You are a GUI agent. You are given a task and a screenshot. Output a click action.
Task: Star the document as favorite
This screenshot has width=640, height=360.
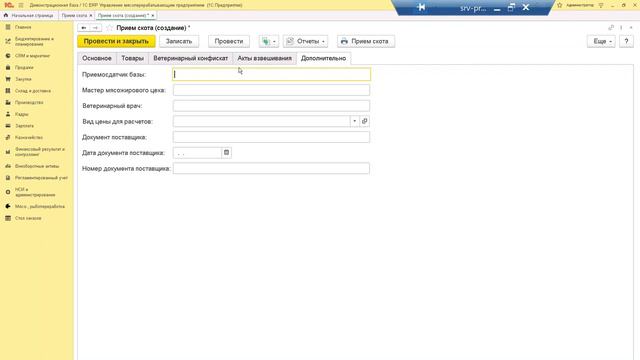[x=109, y=28]
